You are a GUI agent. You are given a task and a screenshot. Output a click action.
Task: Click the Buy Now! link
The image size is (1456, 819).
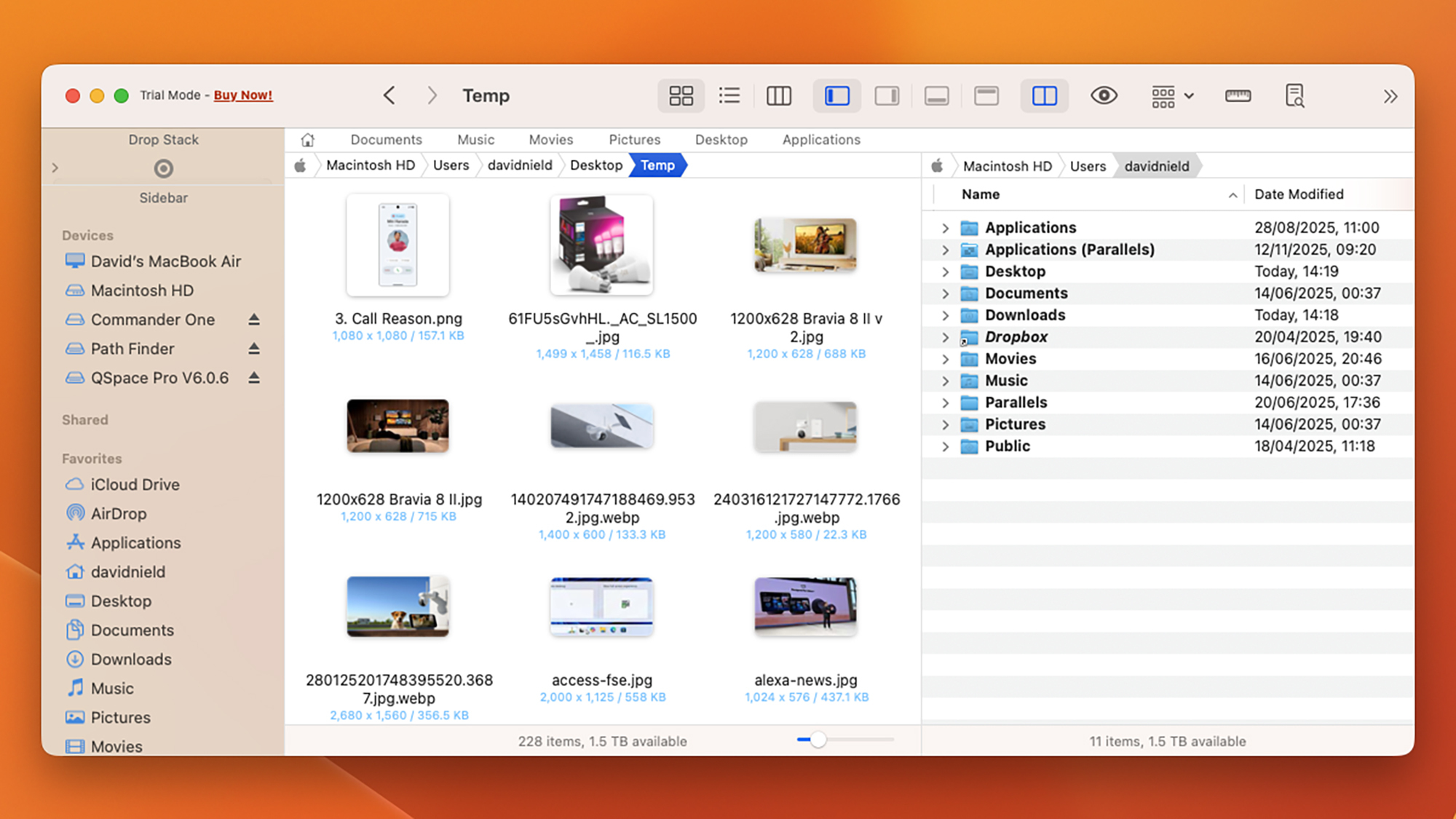click(x=243, y=95)
